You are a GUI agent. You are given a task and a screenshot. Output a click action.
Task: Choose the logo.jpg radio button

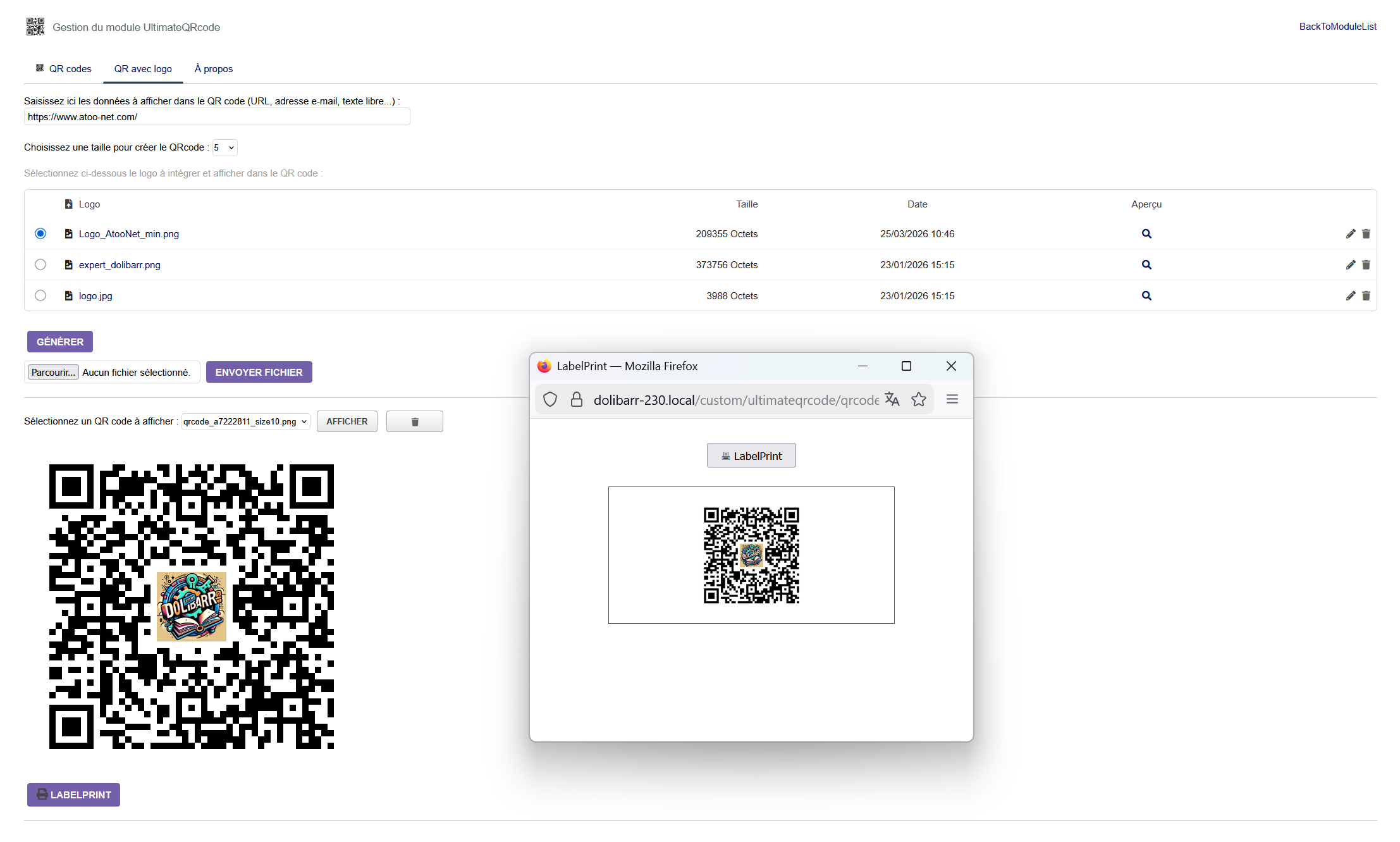click(x=40, y=296)
